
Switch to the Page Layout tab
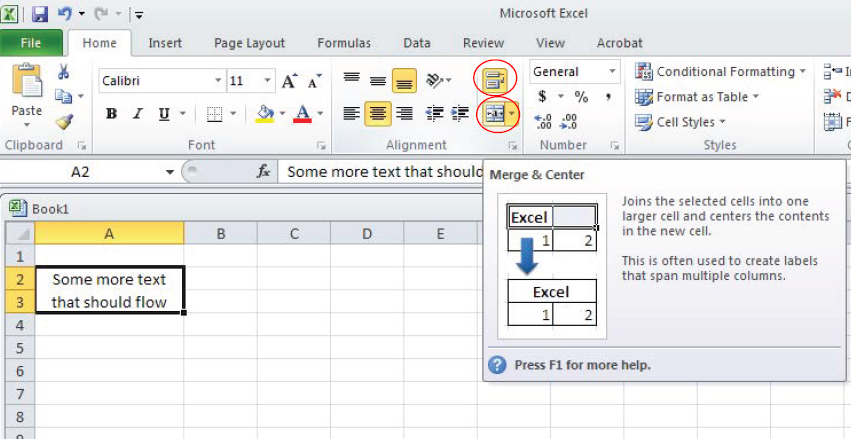249,43
